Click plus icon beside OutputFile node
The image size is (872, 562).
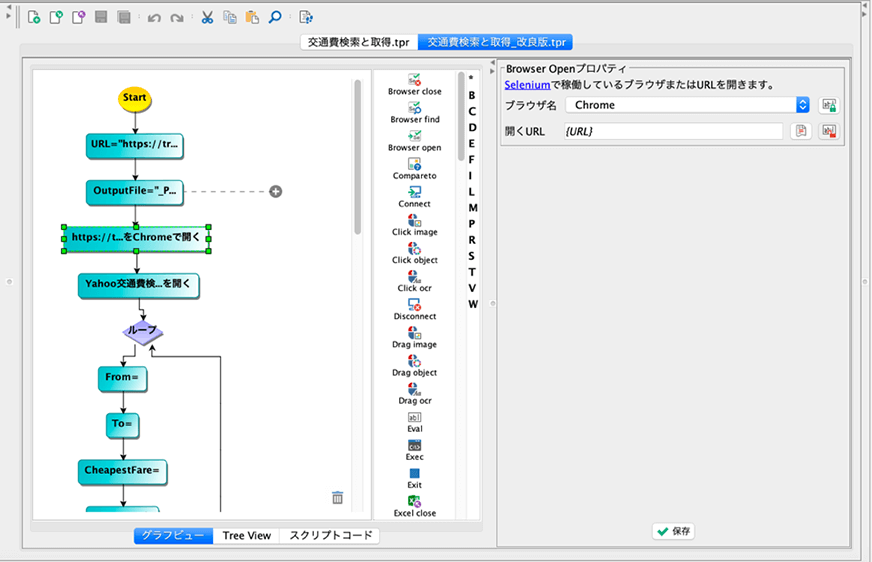pyautogui.click(x=275, y=191)
